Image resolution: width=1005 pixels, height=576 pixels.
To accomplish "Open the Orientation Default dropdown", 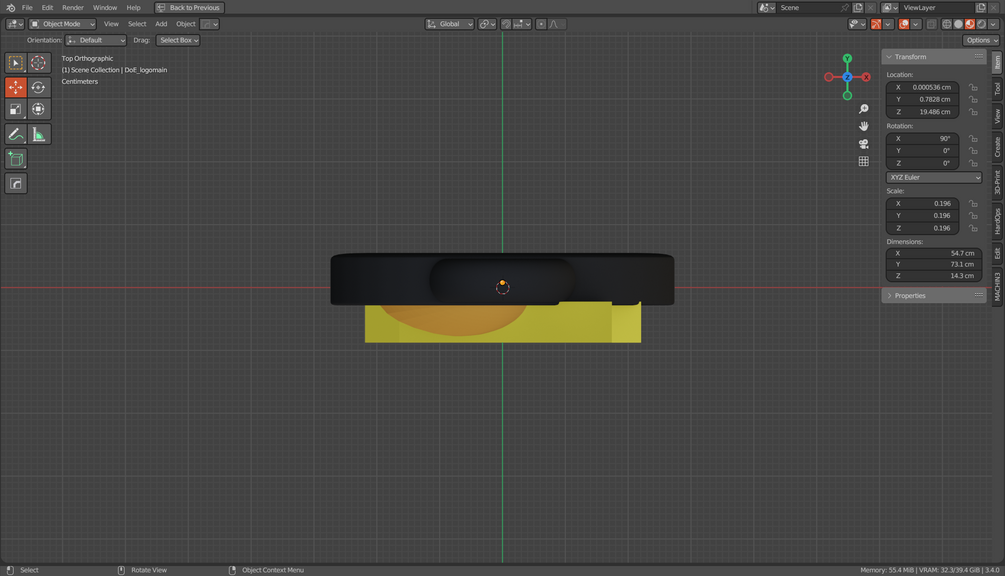I will [x=96, y=40].
